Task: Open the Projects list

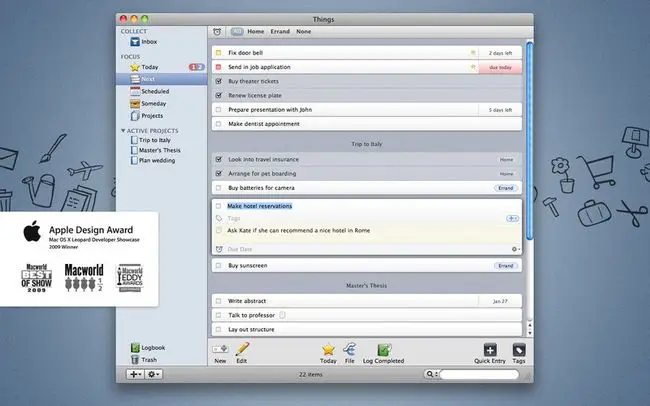Action: coord(147,116)
